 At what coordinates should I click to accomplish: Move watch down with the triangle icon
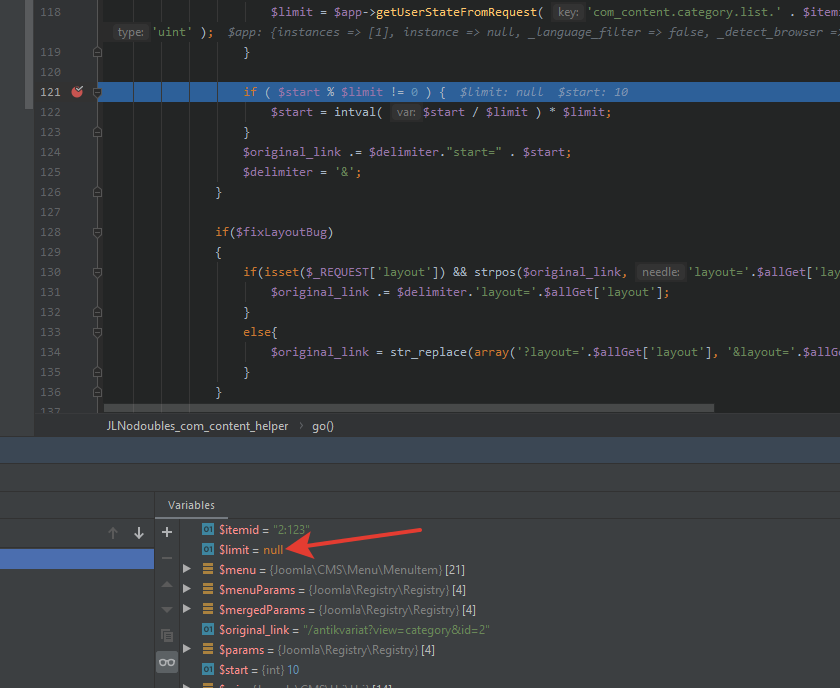[167, 610]
